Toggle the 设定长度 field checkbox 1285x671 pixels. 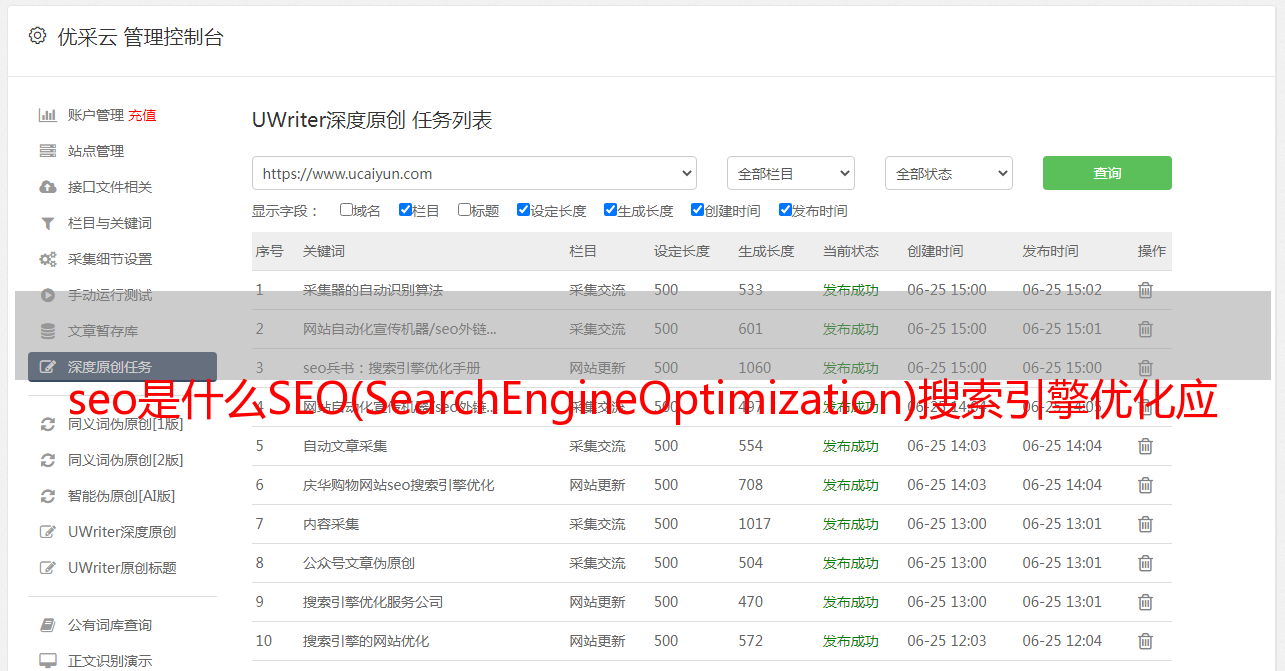523,210
